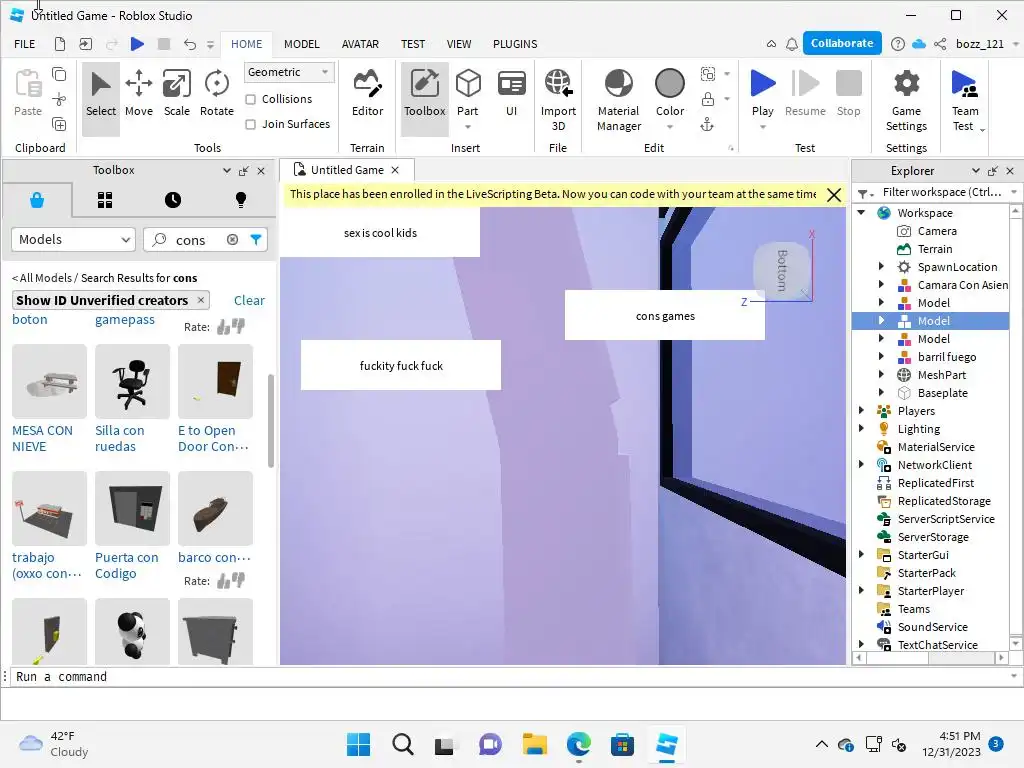The height and width of the screenshot is (768, 1024).
Task: Expand the Camara Con Asien item
Action: click(881, 284)
